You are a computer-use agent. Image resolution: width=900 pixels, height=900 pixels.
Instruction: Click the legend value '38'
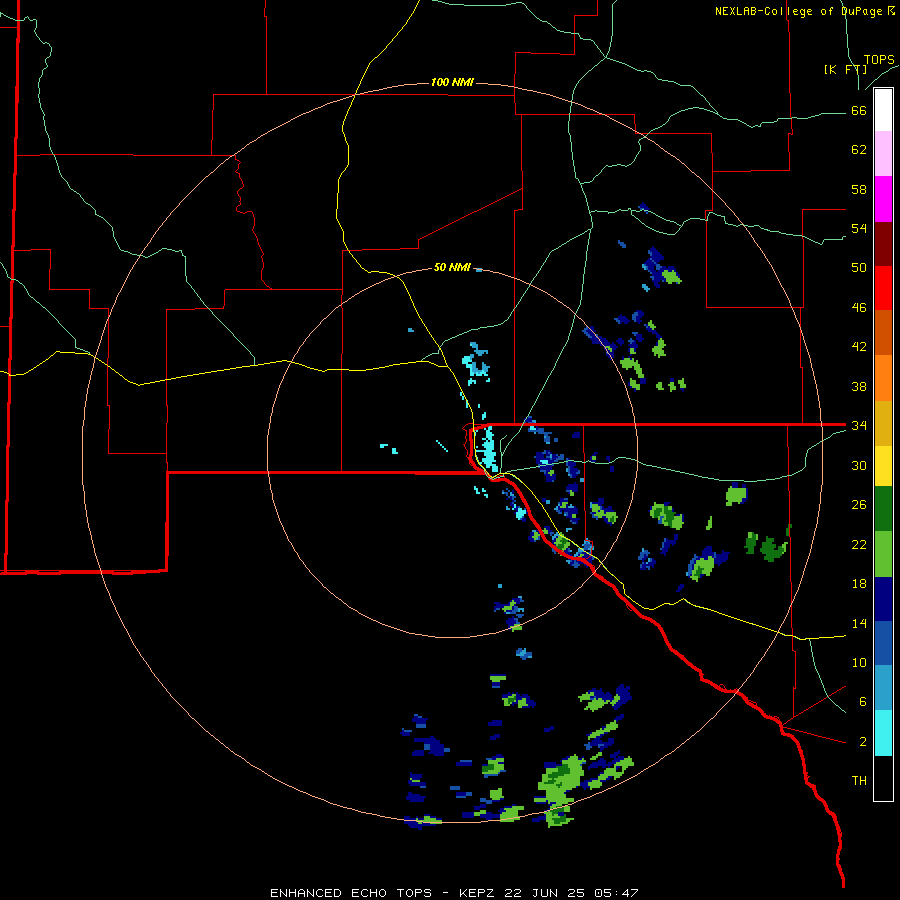859,386
